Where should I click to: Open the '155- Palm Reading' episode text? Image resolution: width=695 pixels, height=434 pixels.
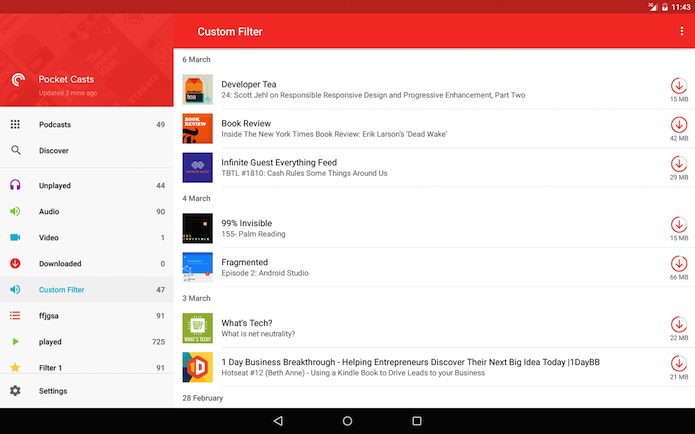pyautogui.click(x=253, y=234)
